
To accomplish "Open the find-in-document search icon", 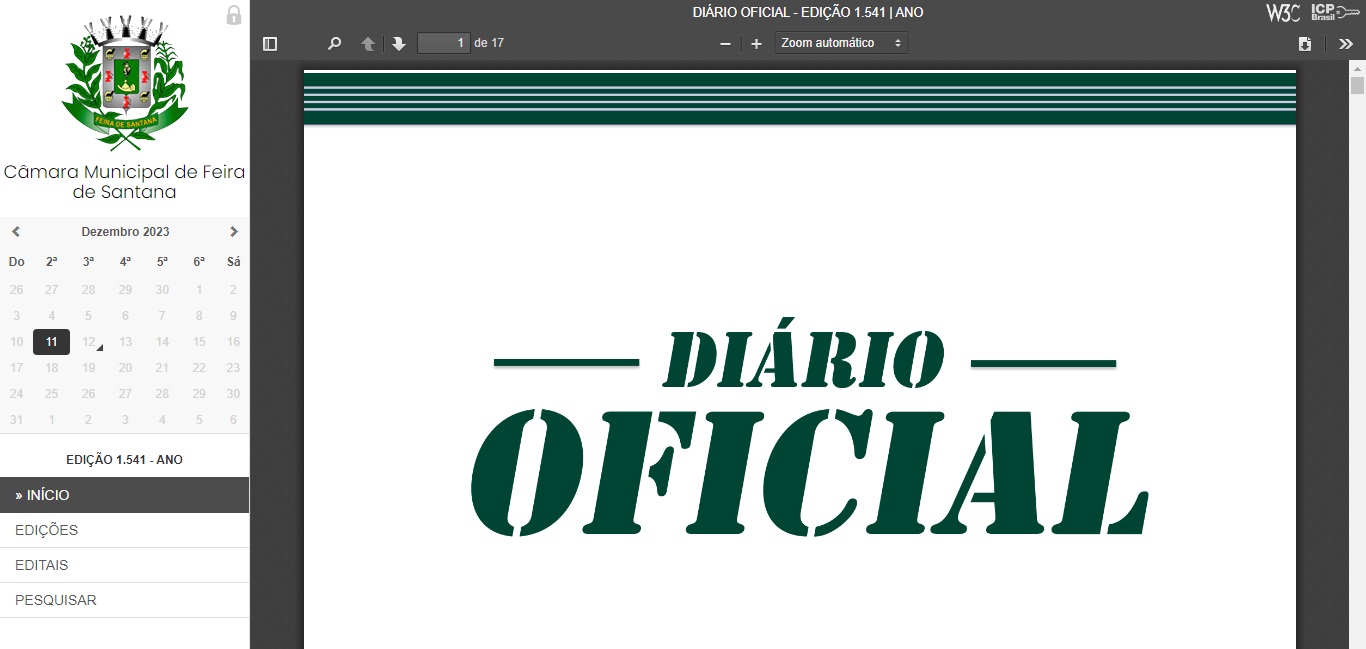I will tap(335, 44).
